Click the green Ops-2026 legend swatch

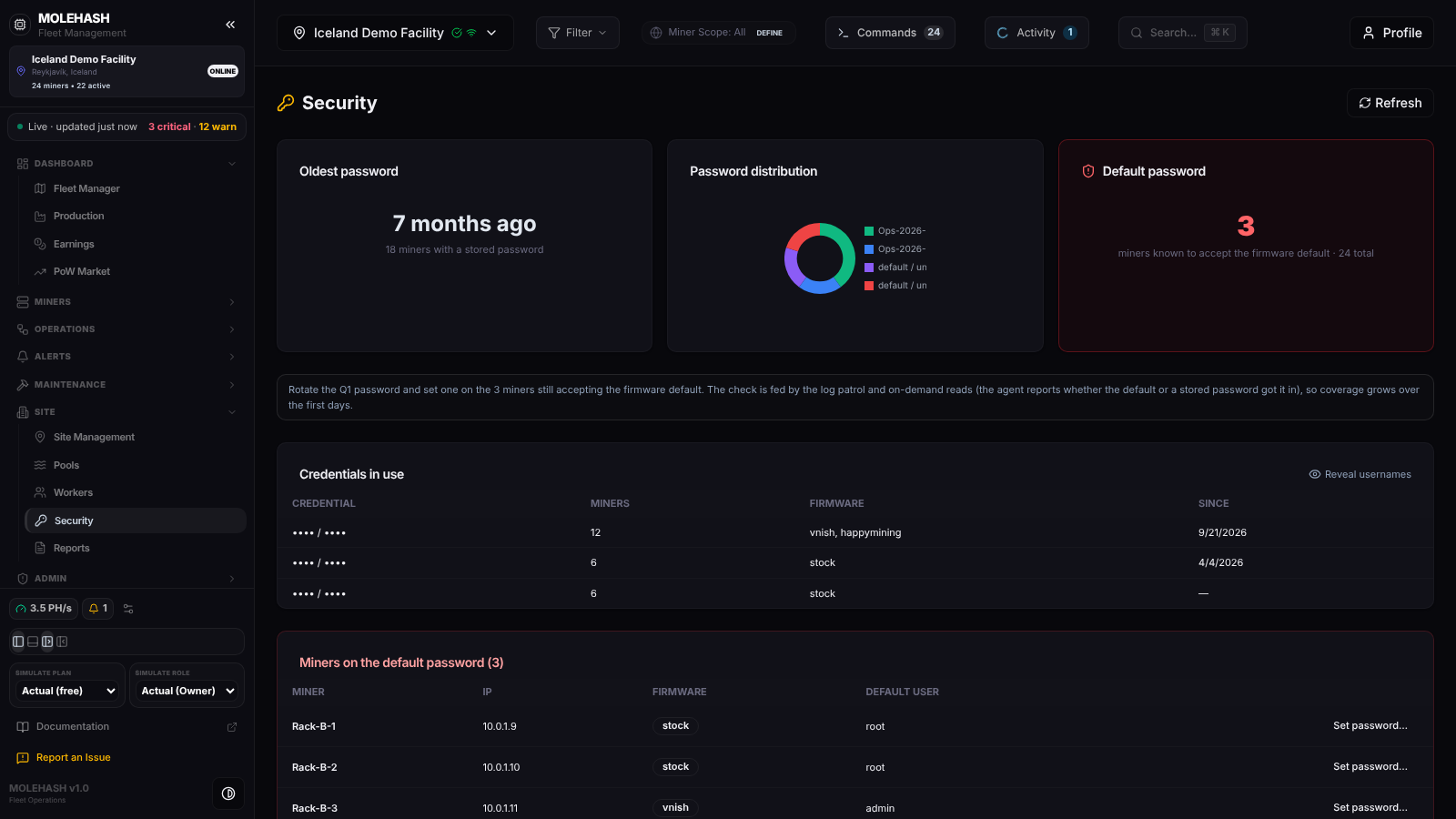click(869, 231)
